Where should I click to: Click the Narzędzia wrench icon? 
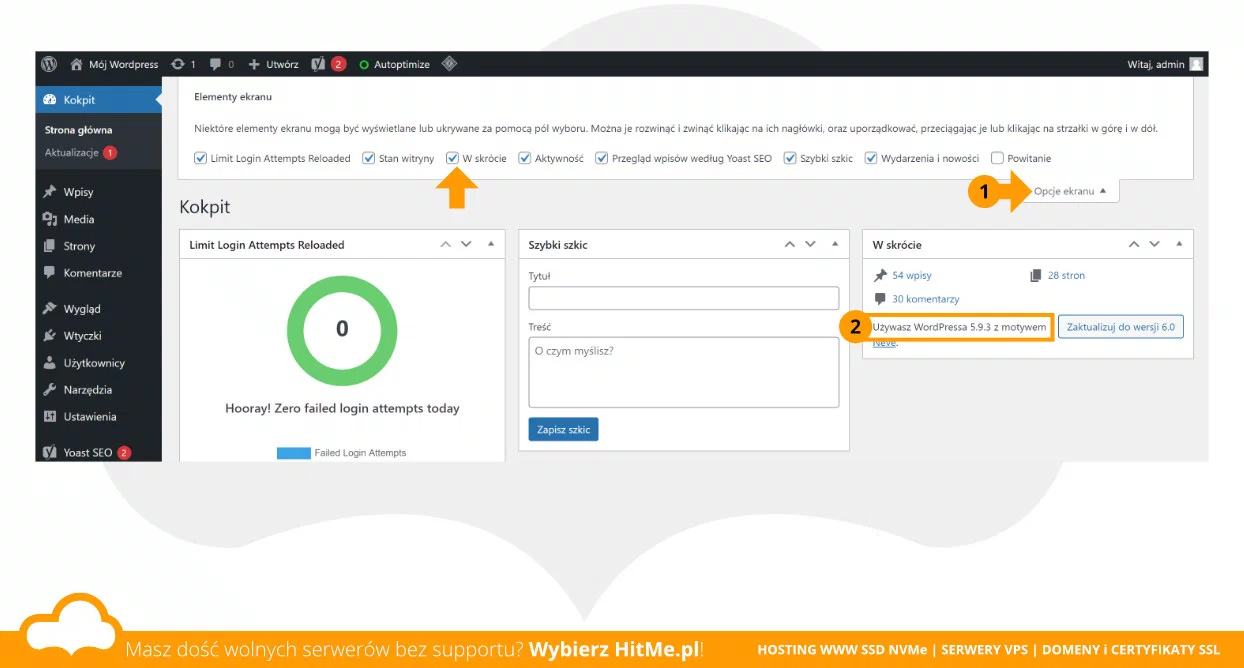click(50, 390)
